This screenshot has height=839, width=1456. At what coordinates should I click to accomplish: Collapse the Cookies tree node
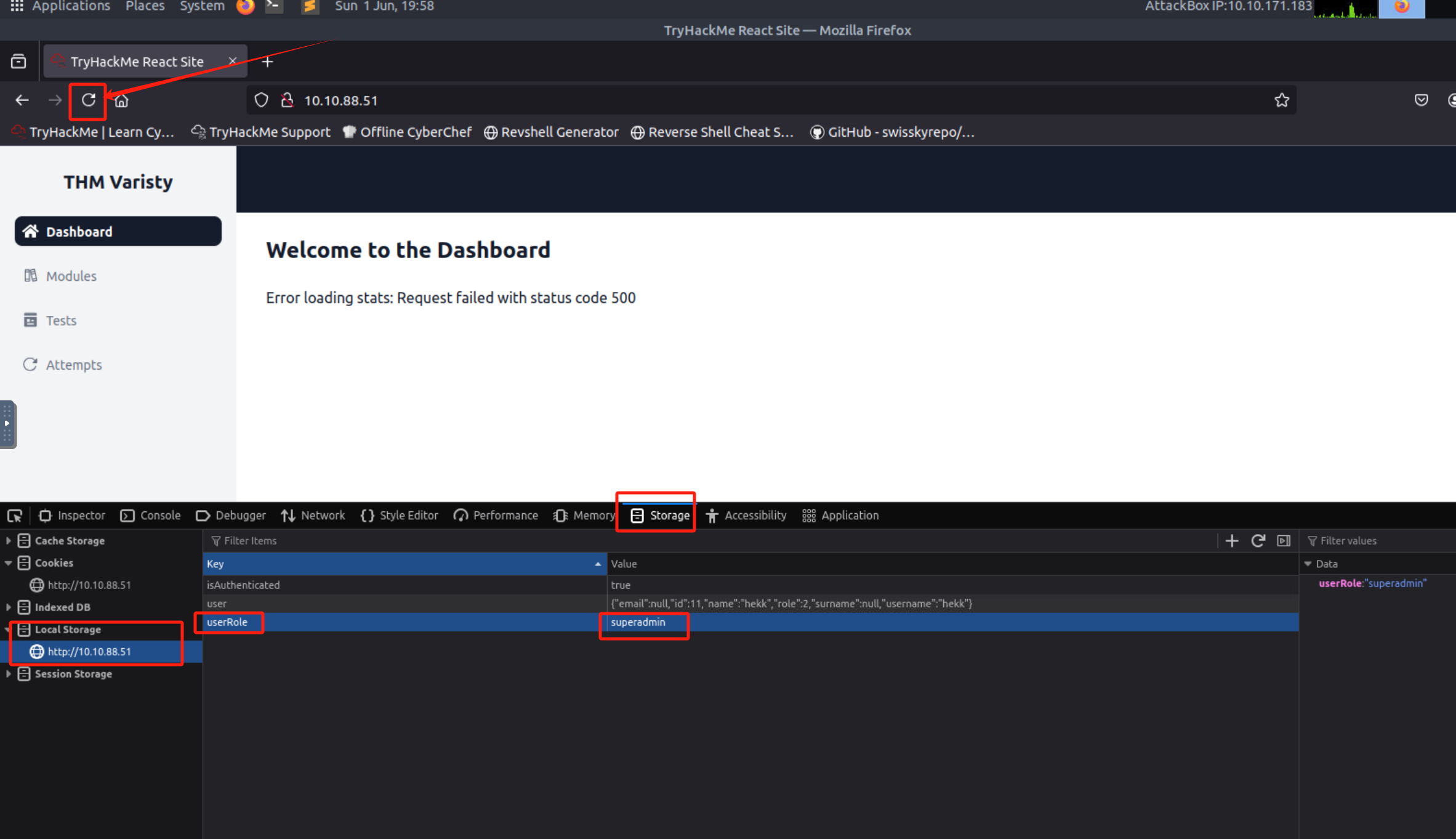coord(9,563)
